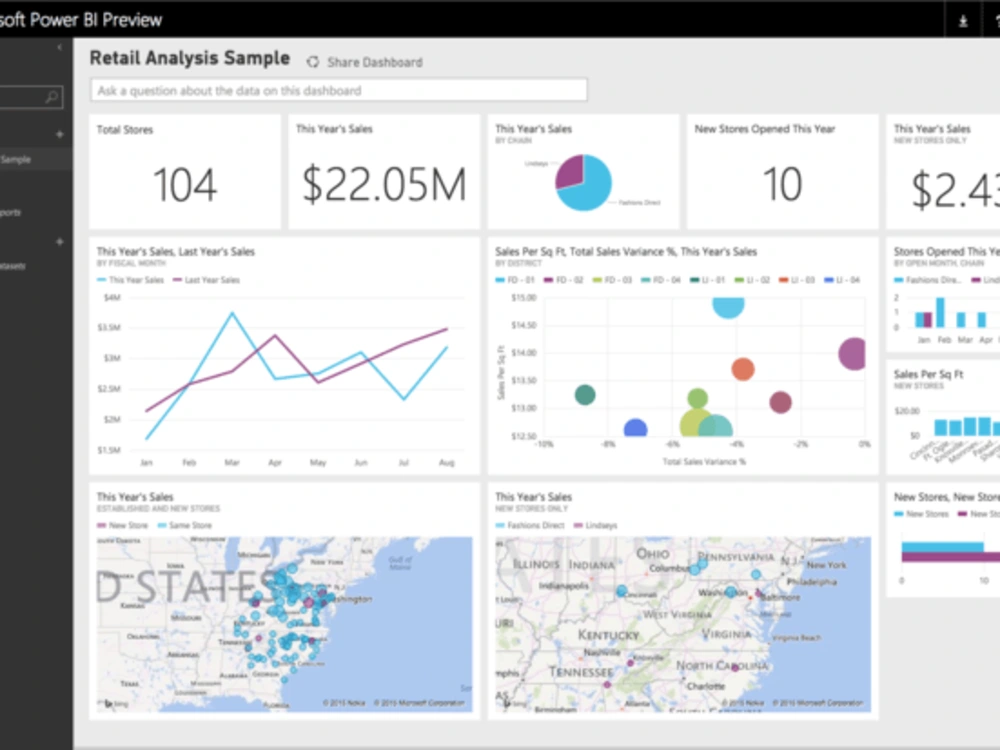The height and width of the screenshot is (750, 1000).
Task: Click the Share Dashboard link
Action: (x=373, y=62)
